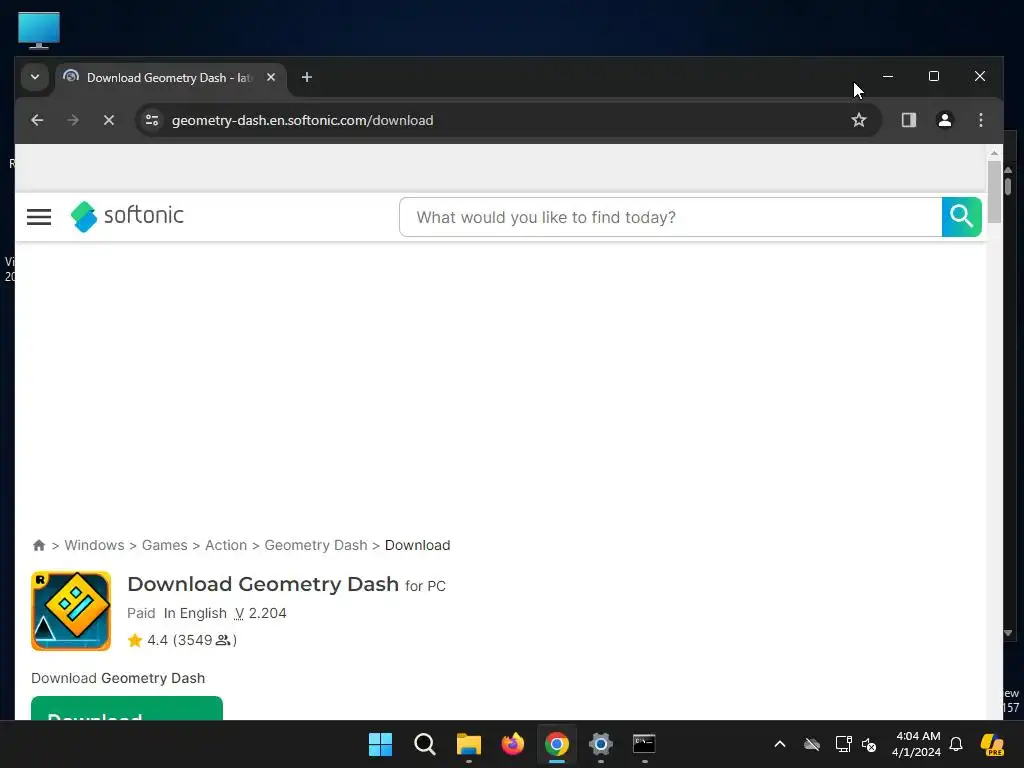Click the network status tray icon
This screenshot has width=1024, height=768.
tap(843, 744)
